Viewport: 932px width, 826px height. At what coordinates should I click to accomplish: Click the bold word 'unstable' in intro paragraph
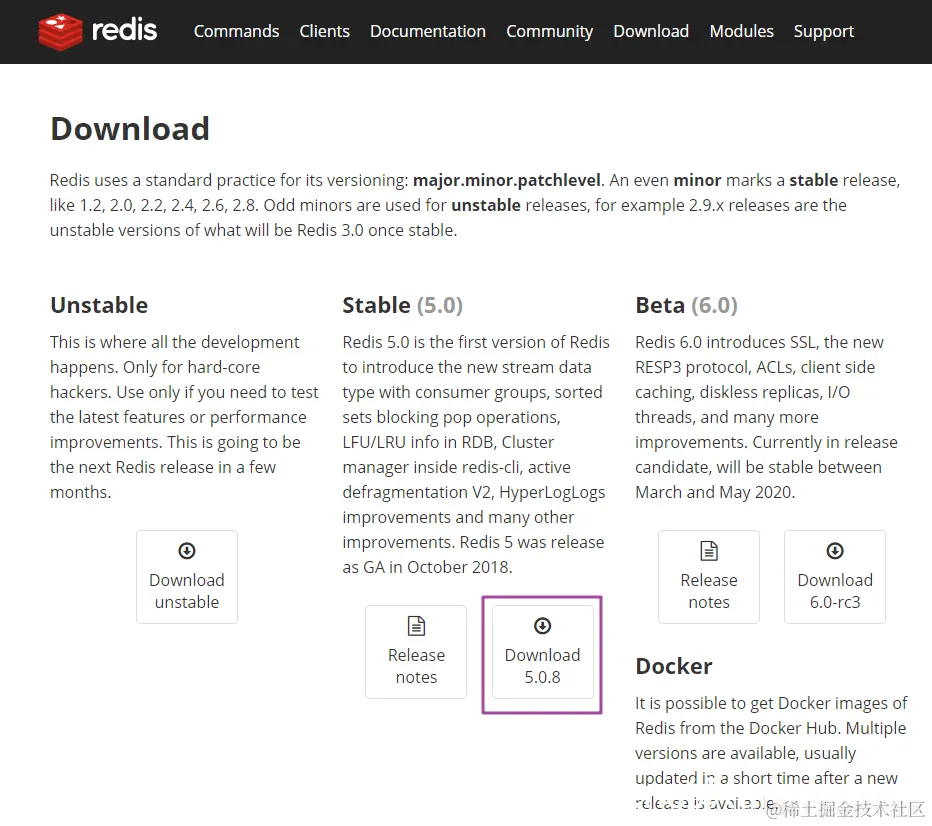[x=486, y=205]
